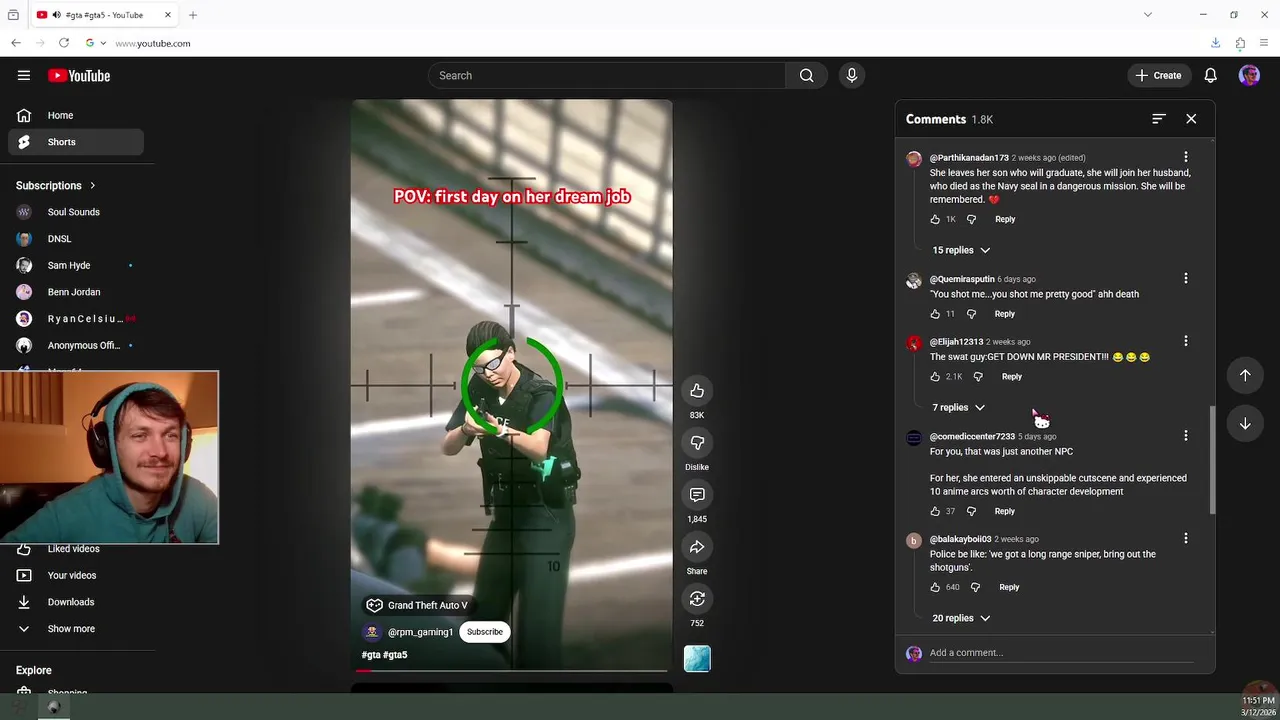The height and width of the screenshot is (720, 1280).
Task: Focus the YouTube Search box
Action: (x=607, y=75)
